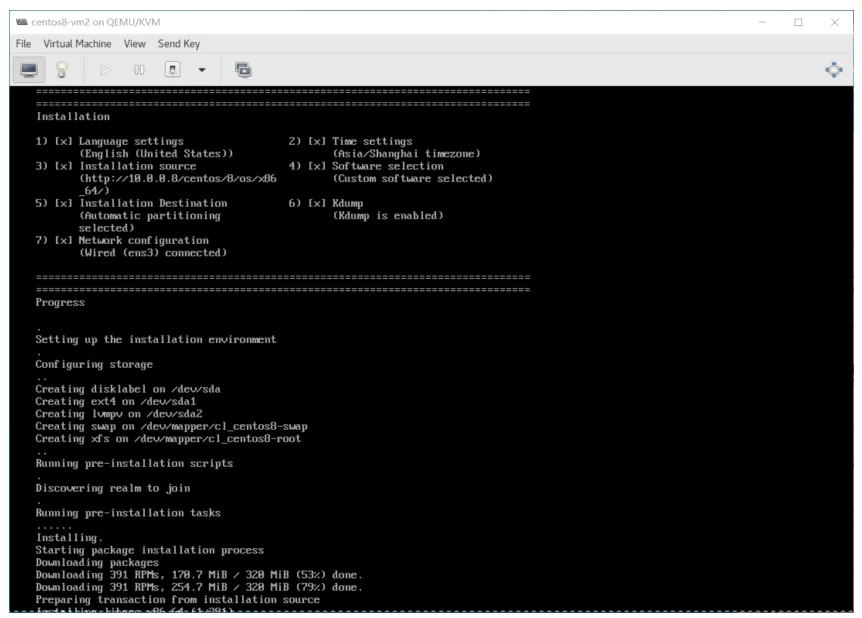Expand shutdown options dropdown arrow
This screenshot has width=862, height=618.
click(x=202, y=70)
